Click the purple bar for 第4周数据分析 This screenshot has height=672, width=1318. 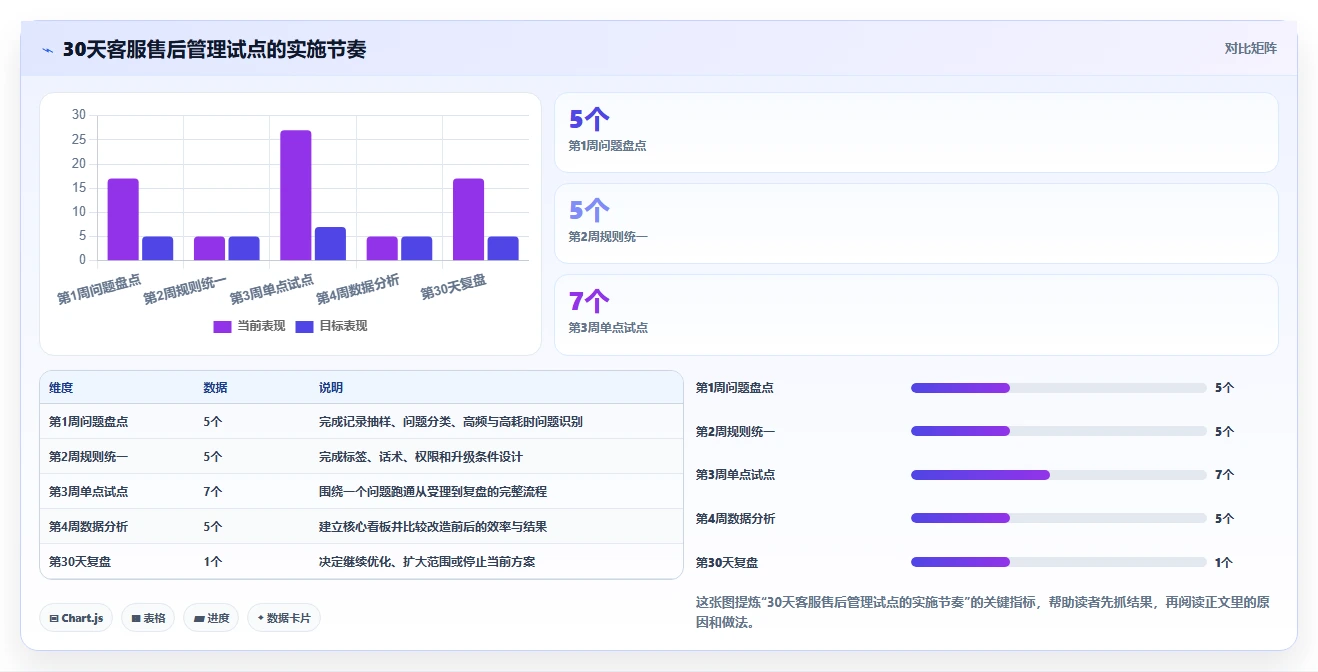tap(382, 248)
